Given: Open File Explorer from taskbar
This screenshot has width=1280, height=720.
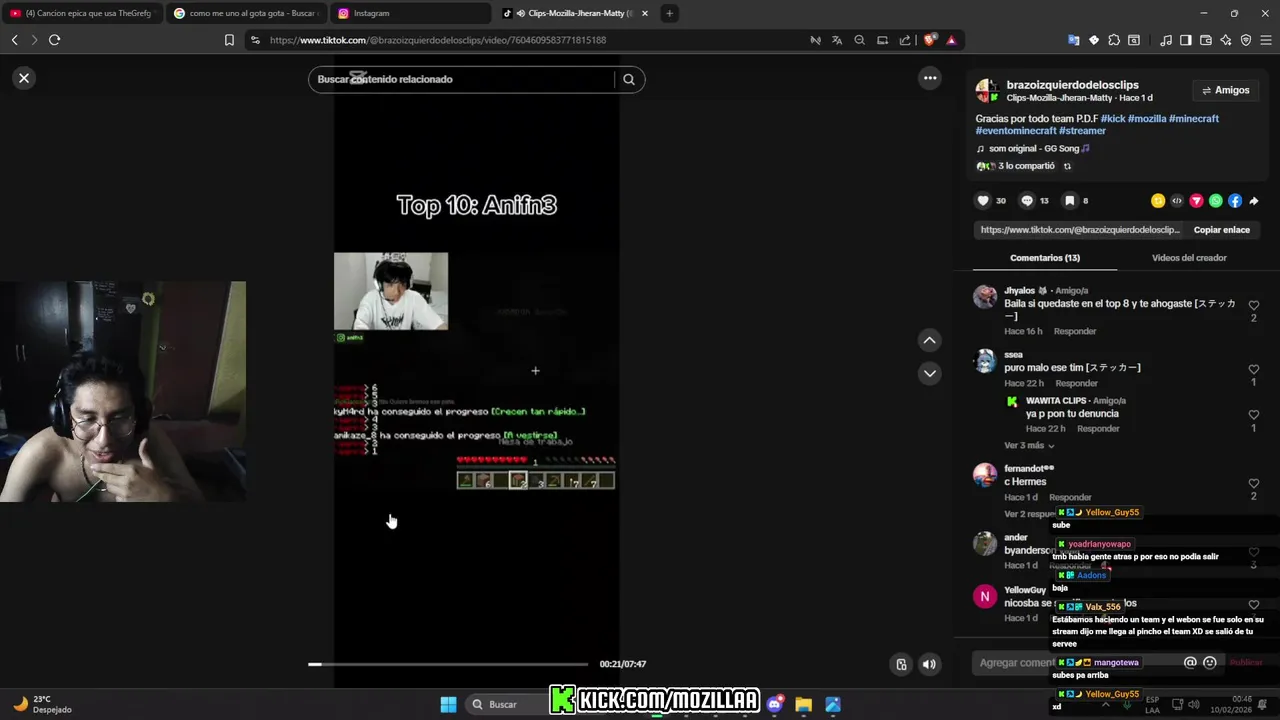Looking at the screenshot, I should coord(803,704).
